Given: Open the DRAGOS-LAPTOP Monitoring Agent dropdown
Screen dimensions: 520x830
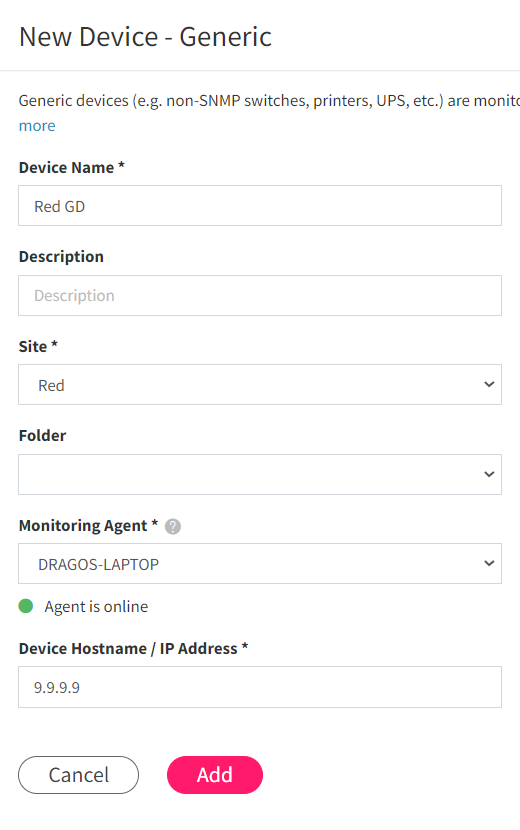Looking at the screenshot, I should 260,564.
